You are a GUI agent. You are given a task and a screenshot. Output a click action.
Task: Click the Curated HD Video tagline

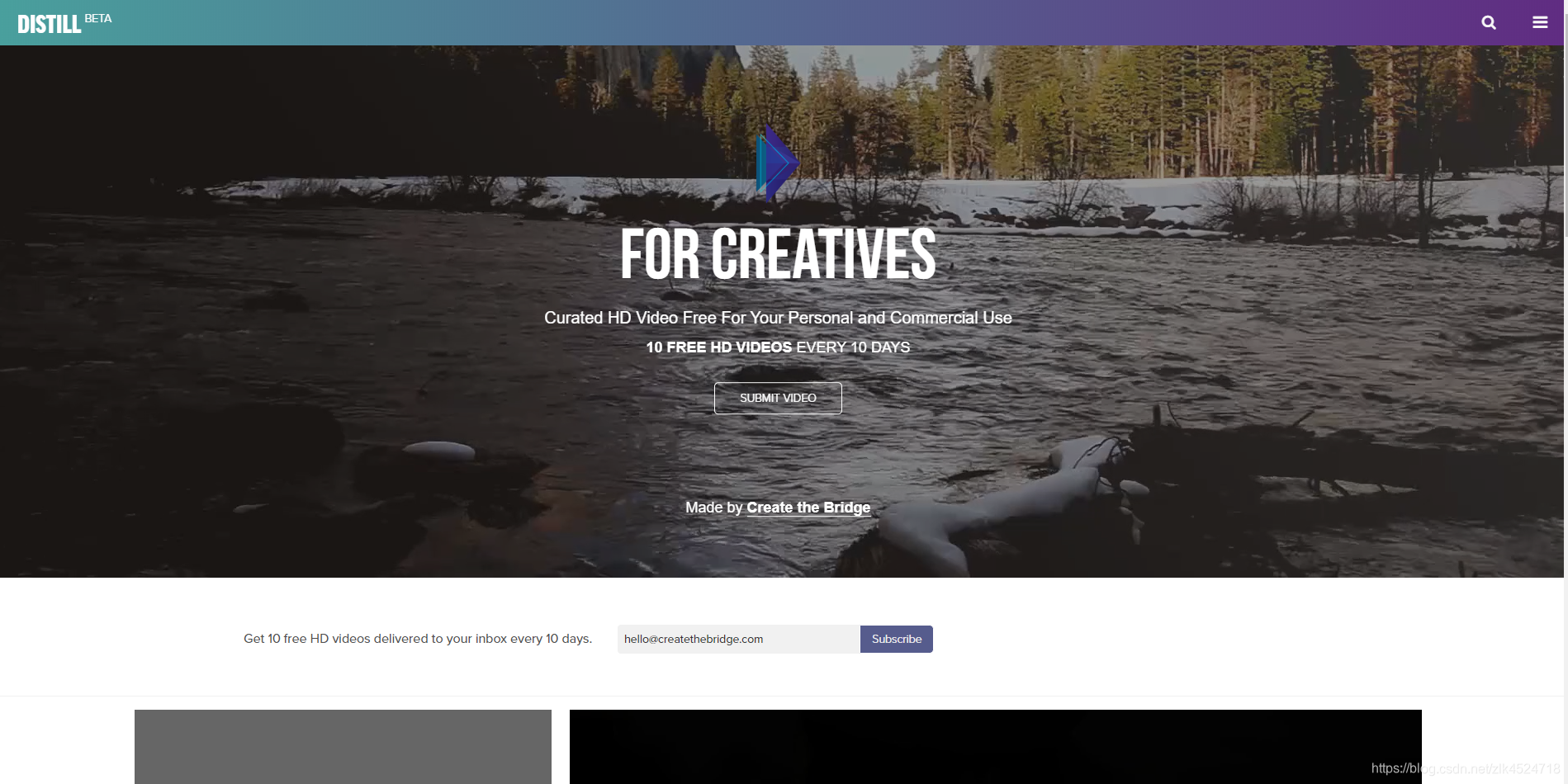pyautogui.click(x=778, y=318)
